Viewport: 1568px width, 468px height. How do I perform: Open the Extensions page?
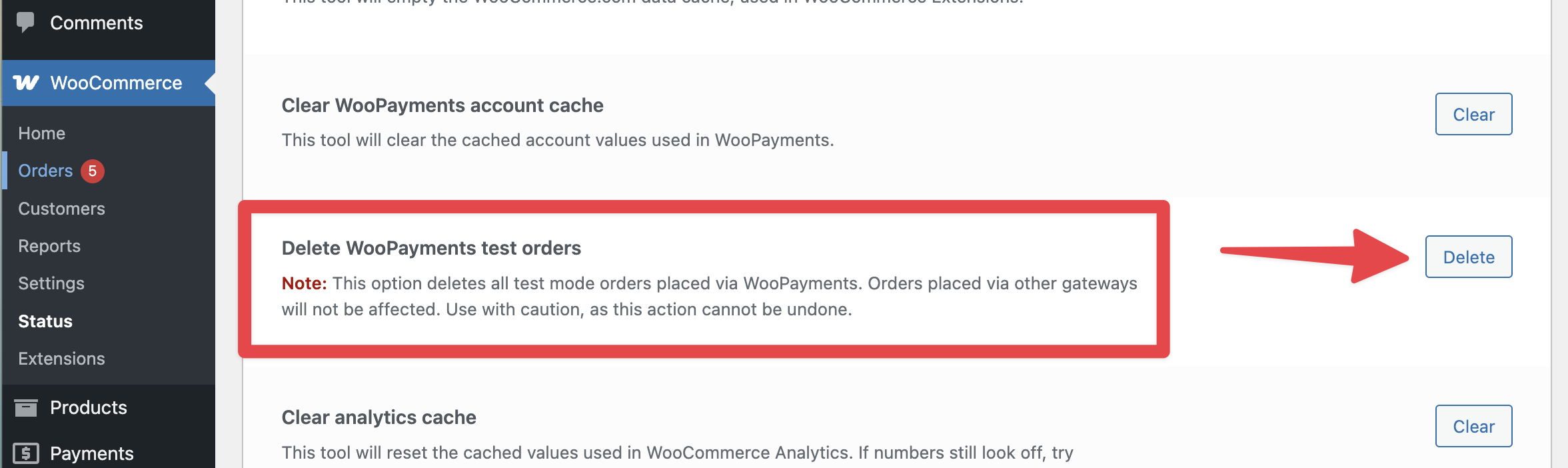pos(61,359)
